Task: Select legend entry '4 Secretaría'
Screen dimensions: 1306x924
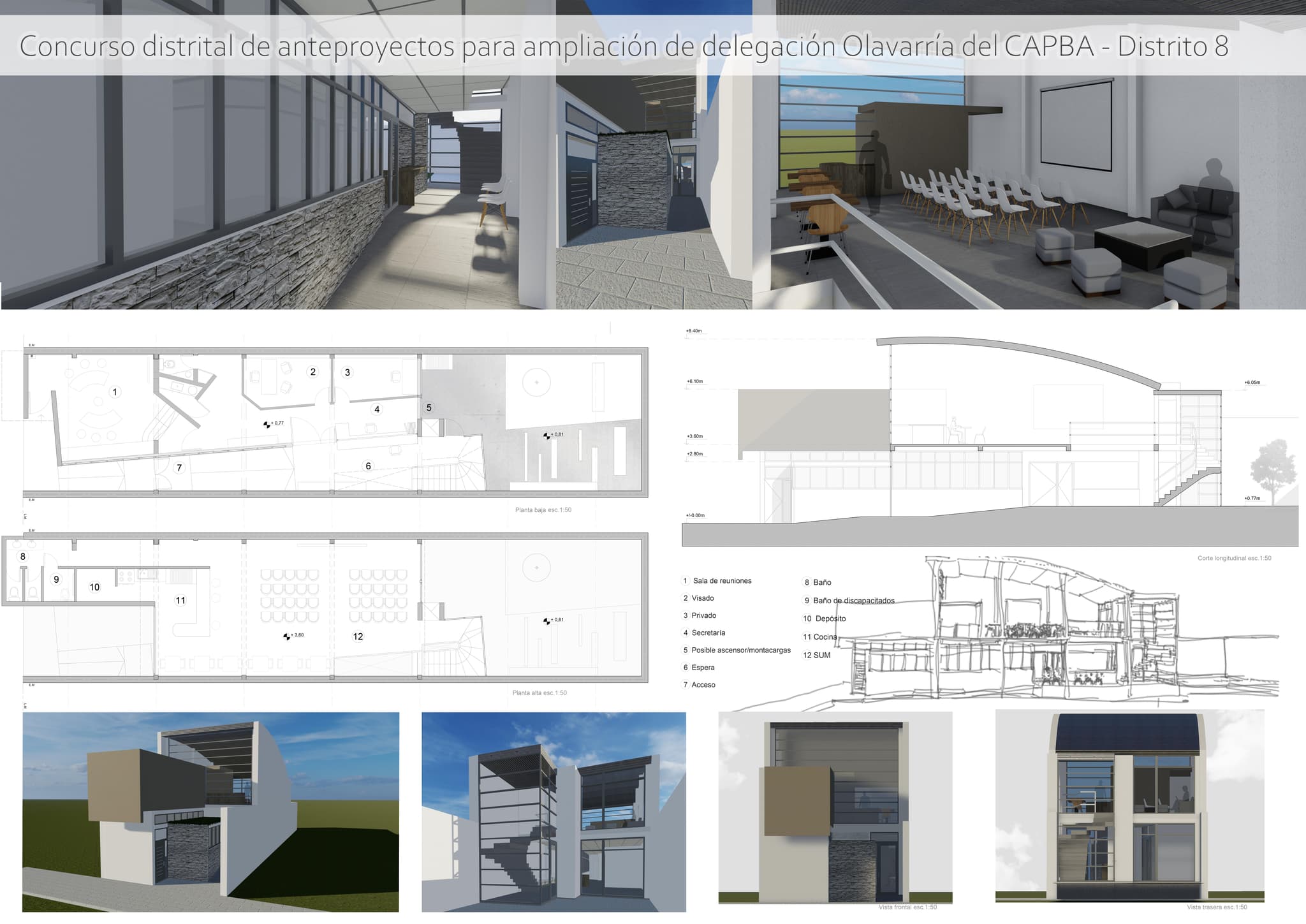Action: [704, 633]
